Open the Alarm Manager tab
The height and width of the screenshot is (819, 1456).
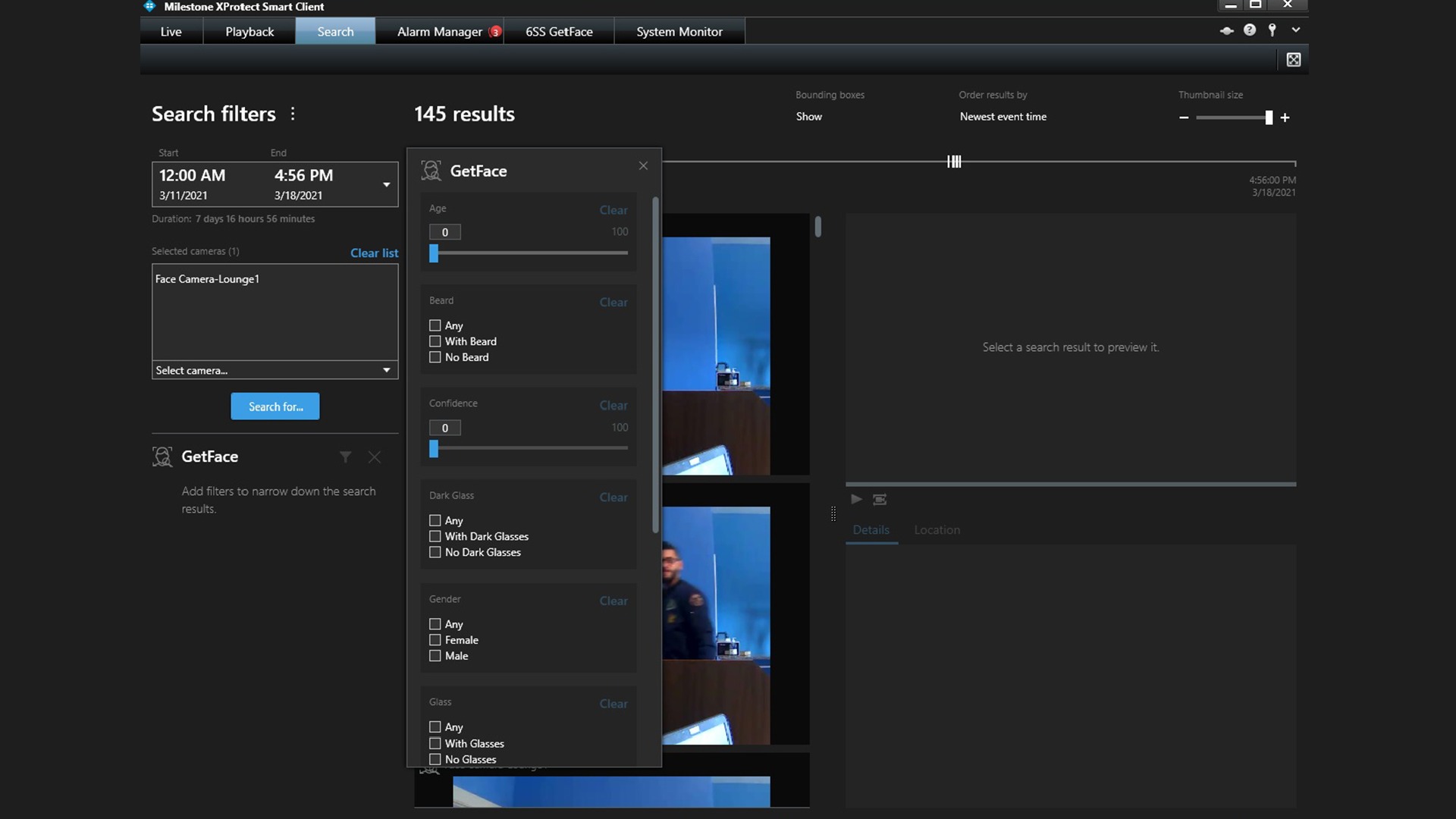pos(440,31)
